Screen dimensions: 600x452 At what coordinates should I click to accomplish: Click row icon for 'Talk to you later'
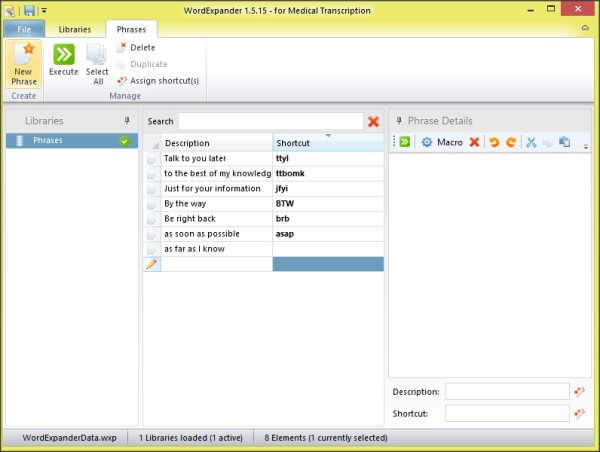point(152,158)
